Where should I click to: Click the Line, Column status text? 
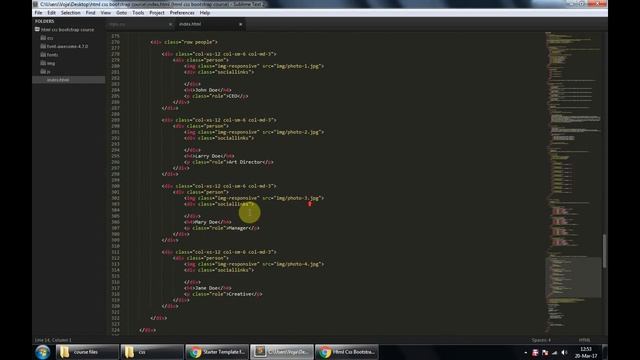[53, 340]
